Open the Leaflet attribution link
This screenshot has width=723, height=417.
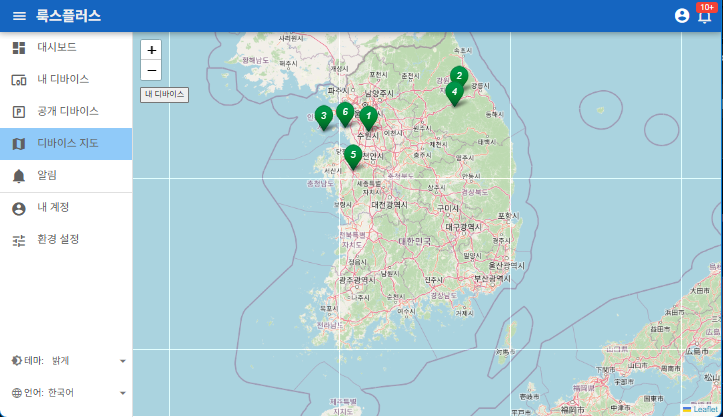pos(705,409)
